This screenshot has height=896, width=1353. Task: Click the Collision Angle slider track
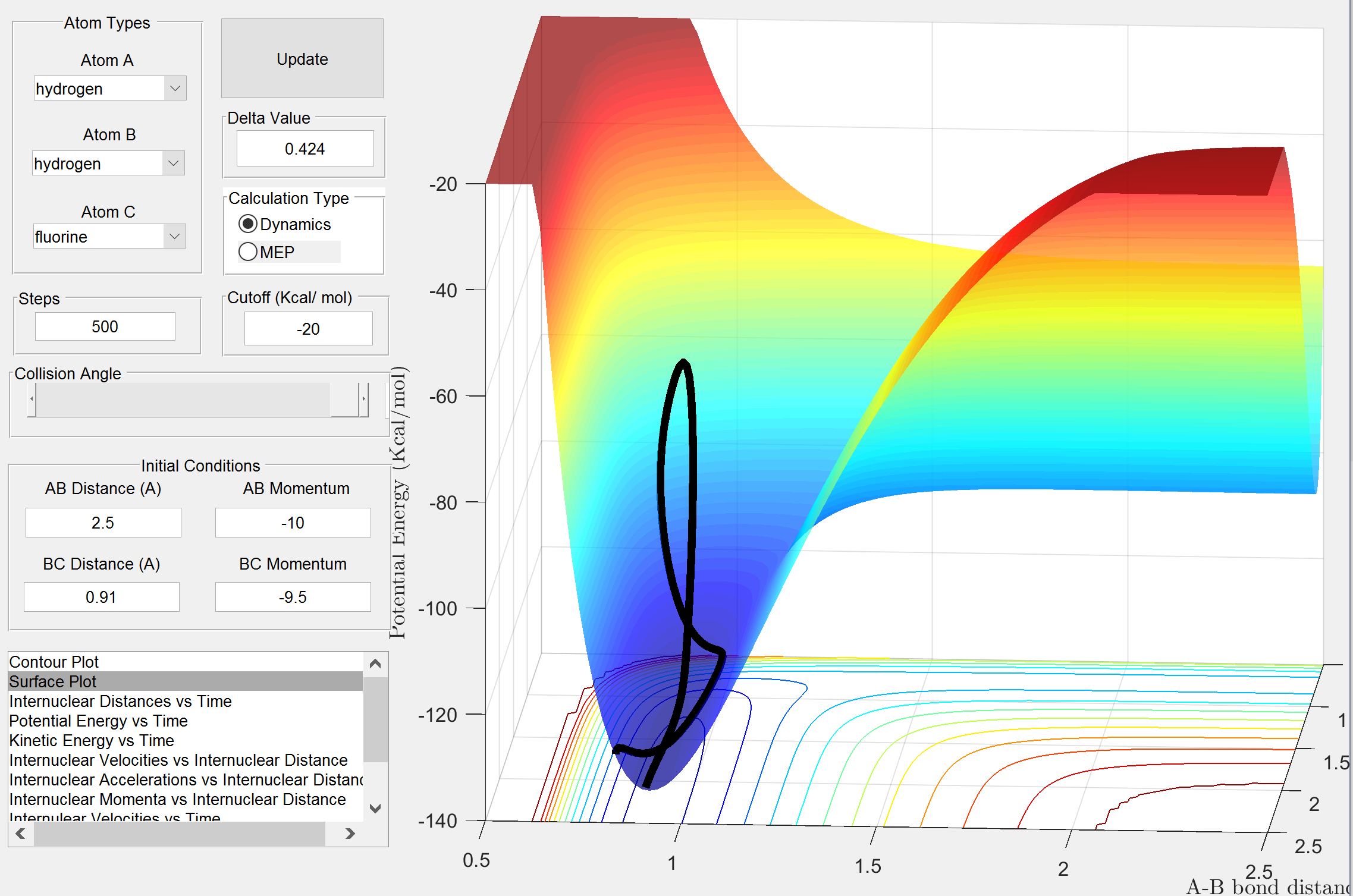[178, 399]
